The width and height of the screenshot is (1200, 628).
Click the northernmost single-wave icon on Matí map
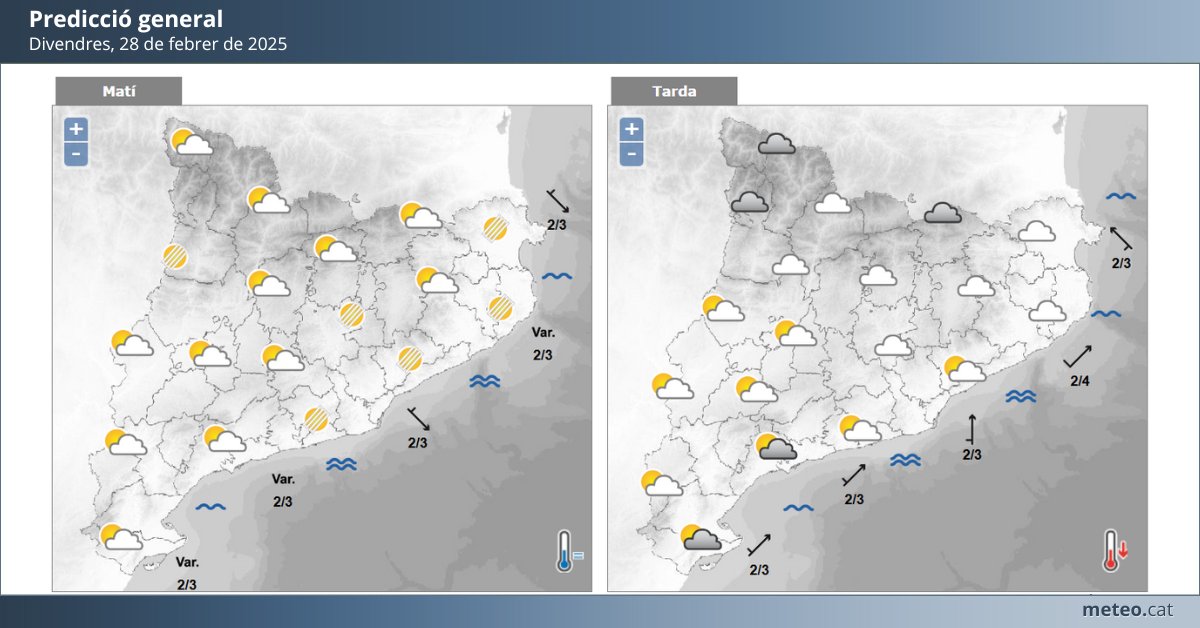[x=557, y=277]
